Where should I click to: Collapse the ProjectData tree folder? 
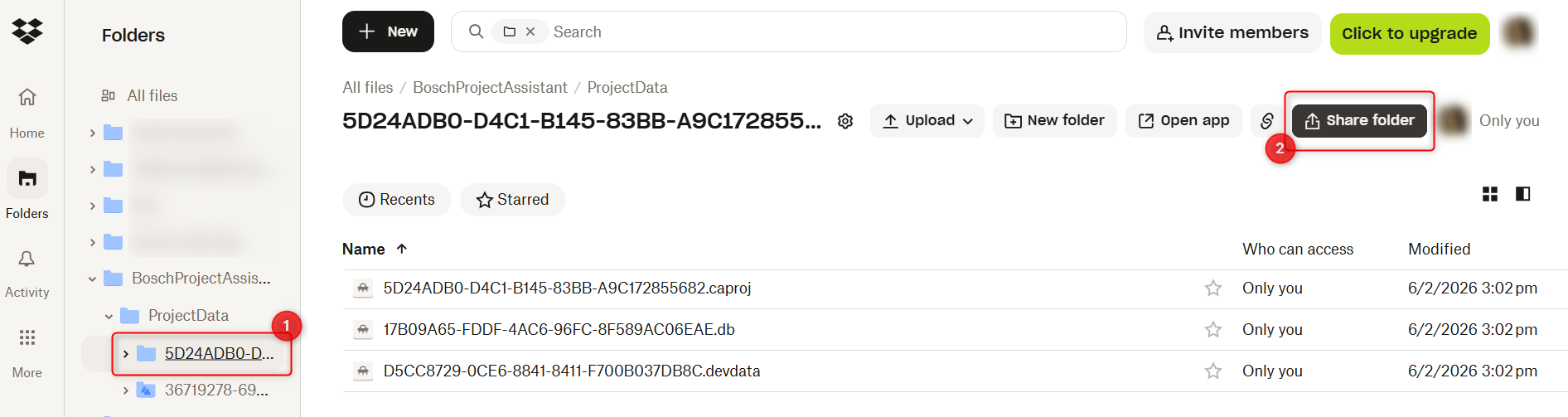tap(109, 316)
